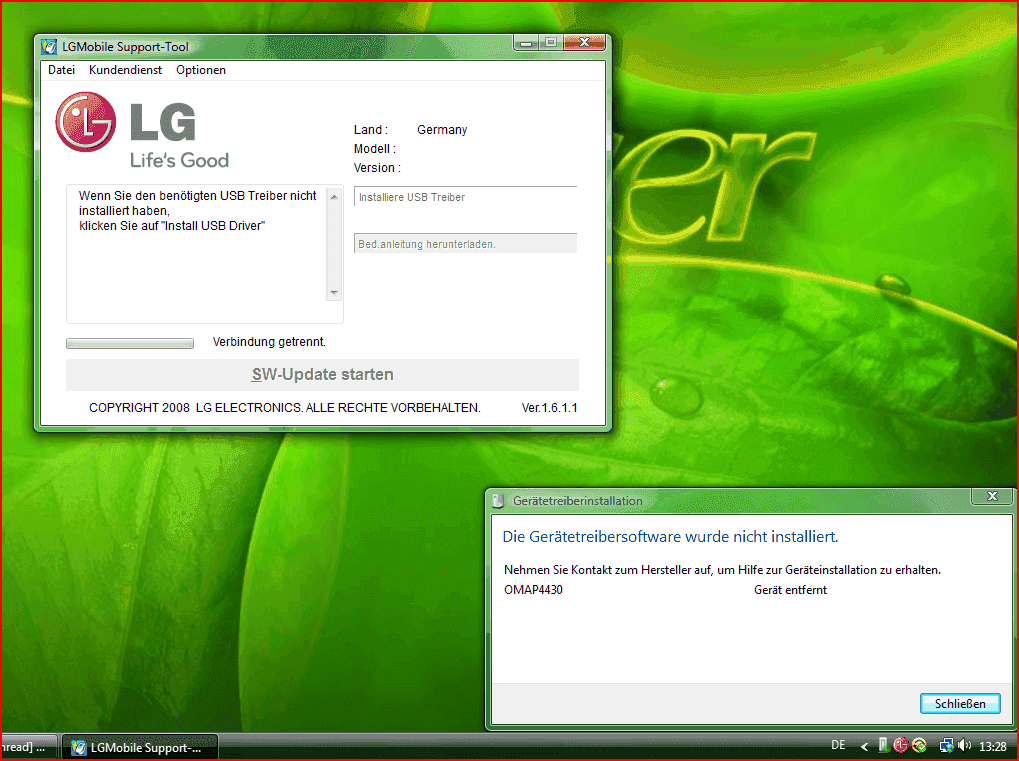Click the 'Ver.1.6.1.1' version text
Viewport: 1019px width, 761px height.
click(x=549, y=407)
